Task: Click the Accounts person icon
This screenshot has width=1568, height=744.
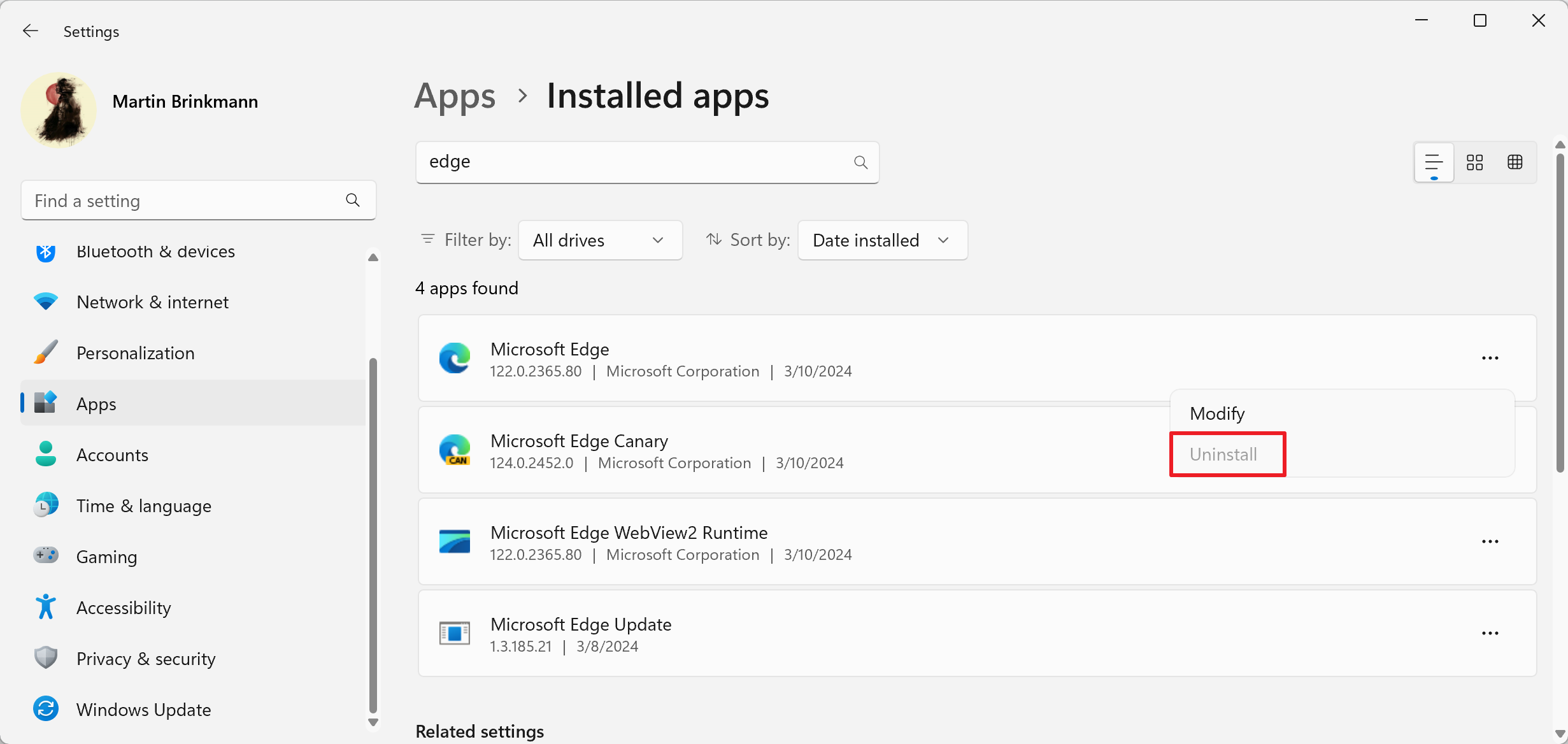Action: (x=45, y=454)
